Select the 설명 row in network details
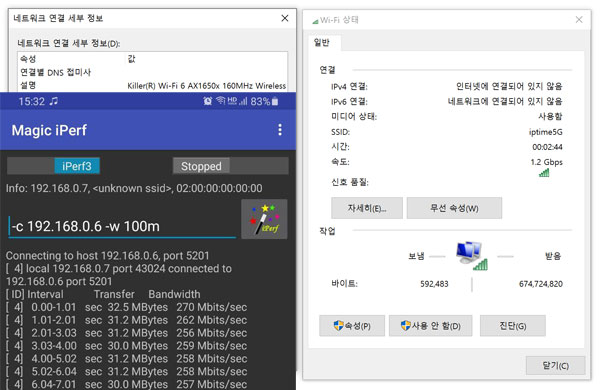 click(153, 85)
